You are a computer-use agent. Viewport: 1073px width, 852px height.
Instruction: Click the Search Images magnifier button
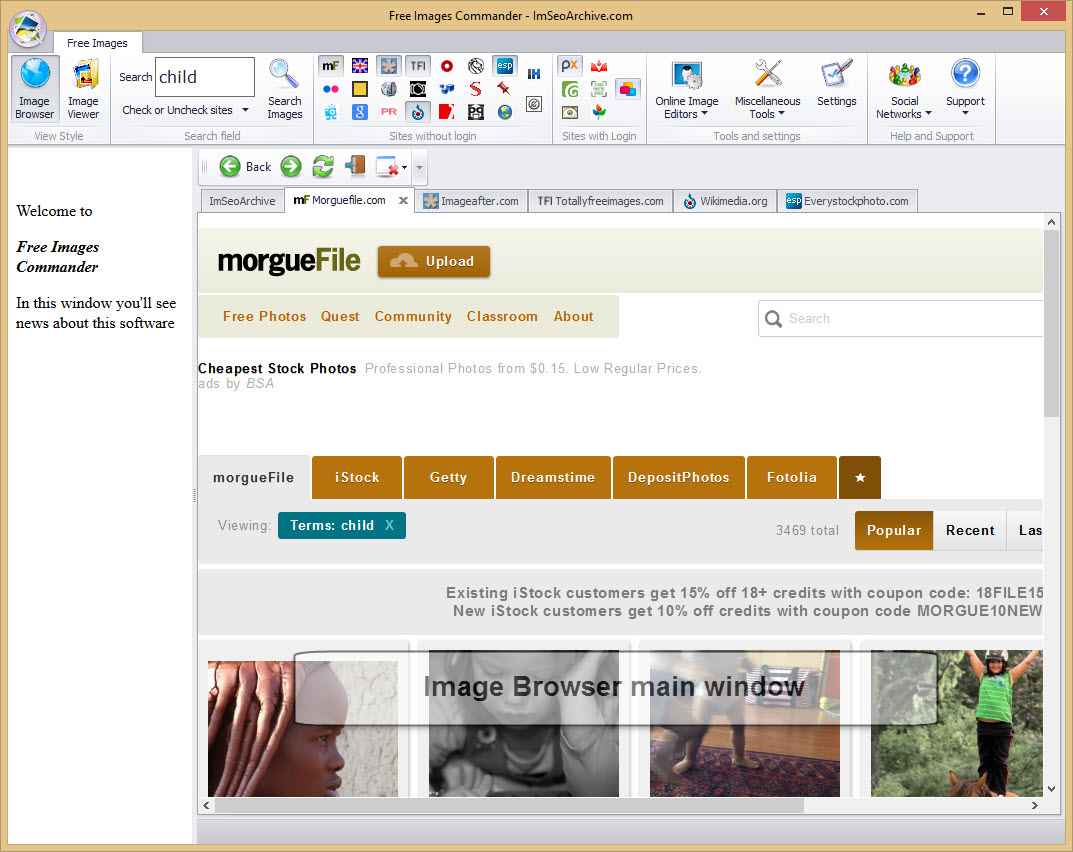point(285,90)
